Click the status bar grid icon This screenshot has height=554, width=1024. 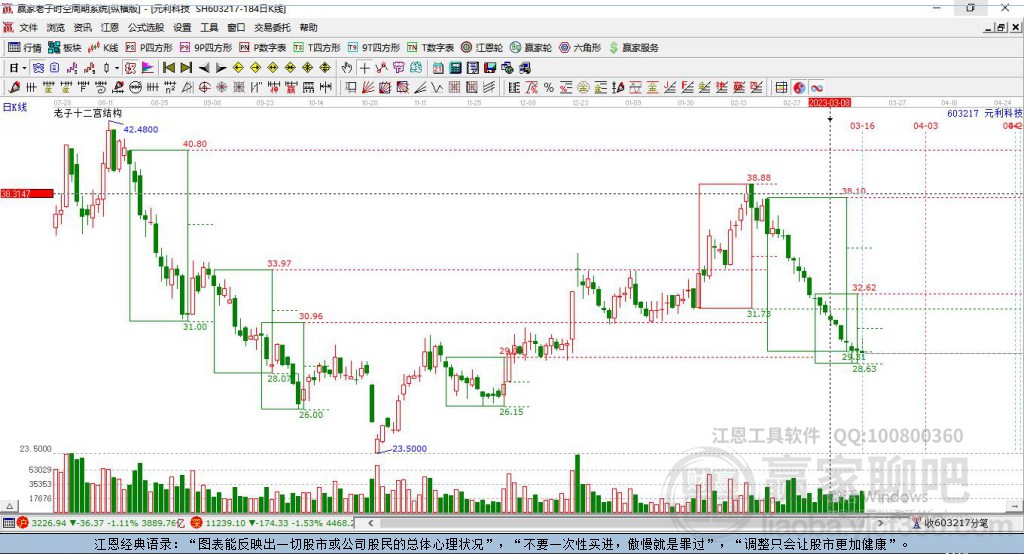[x=8, y=523]
